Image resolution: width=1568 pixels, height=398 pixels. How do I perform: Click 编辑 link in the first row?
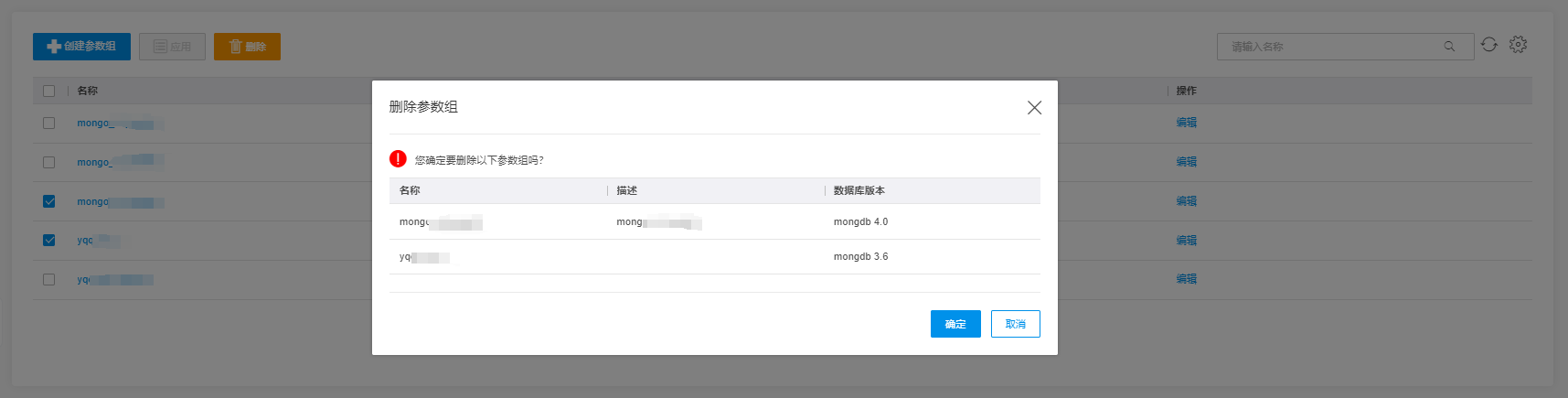coord(1186,123)
